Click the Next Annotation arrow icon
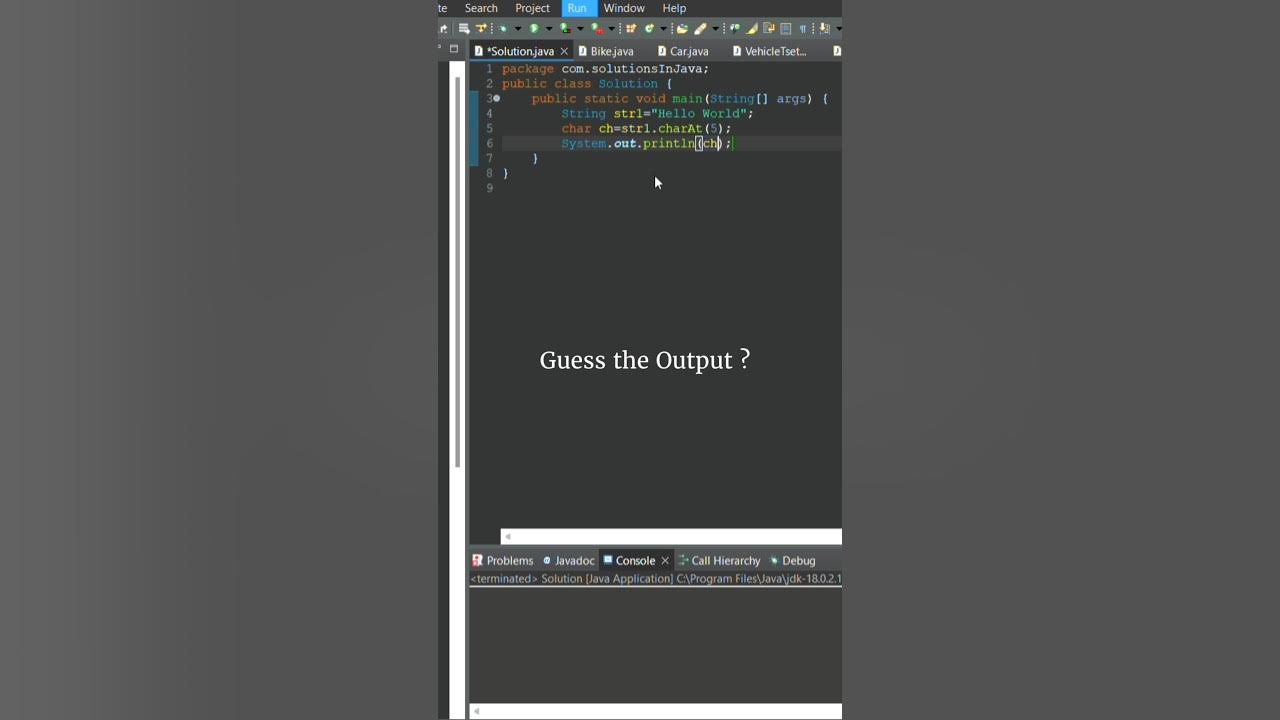Viewport: 1280px width, 720px height. coord(824,28)
